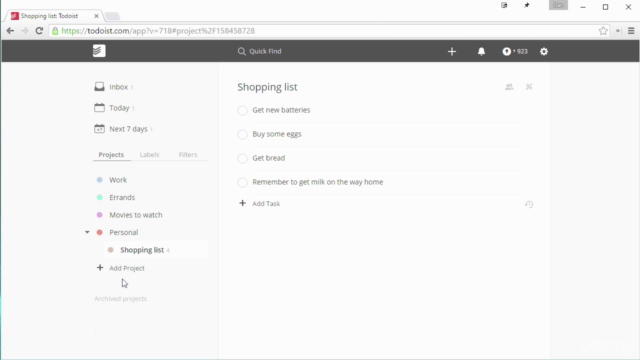
Task: Open the Inbox view
Action: 118,87
